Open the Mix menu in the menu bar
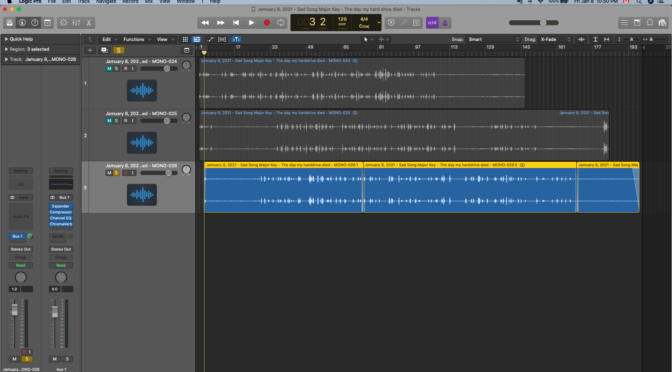 pyautogui.click(x=149, y=2)
